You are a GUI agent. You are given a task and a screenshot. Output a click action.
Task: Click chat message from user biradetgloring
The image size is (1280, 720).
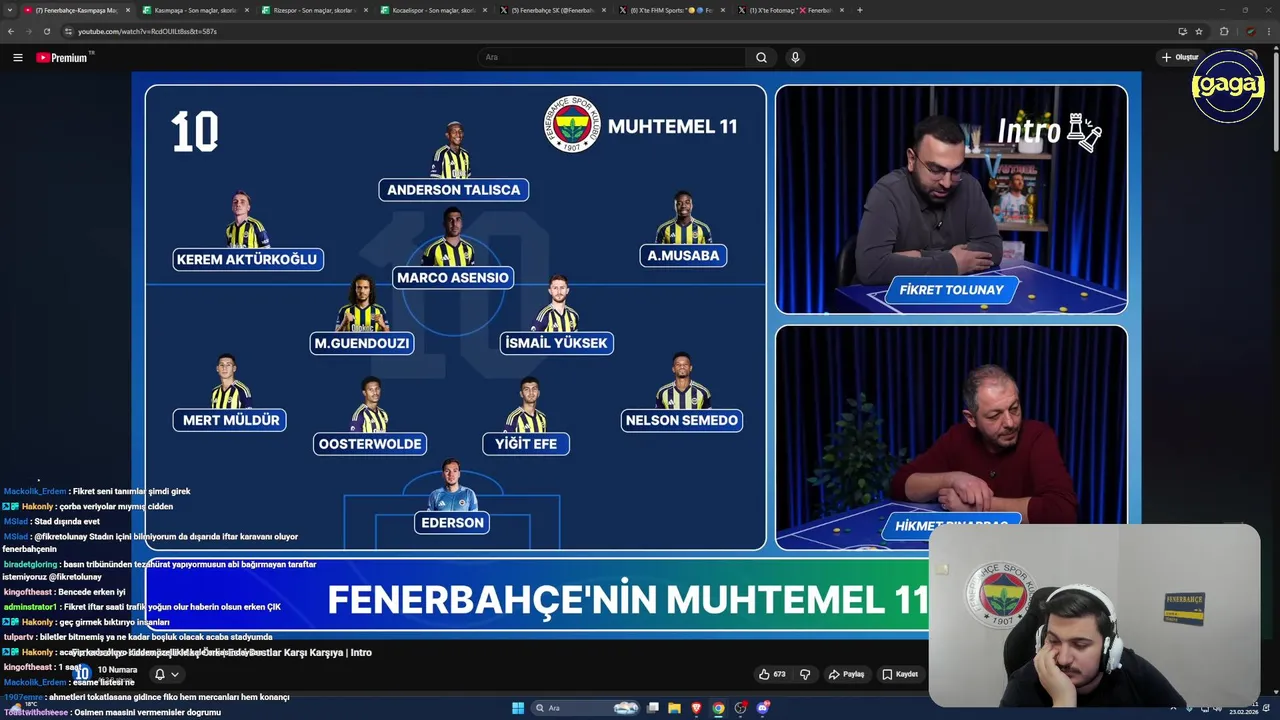[x=159, y=570]
